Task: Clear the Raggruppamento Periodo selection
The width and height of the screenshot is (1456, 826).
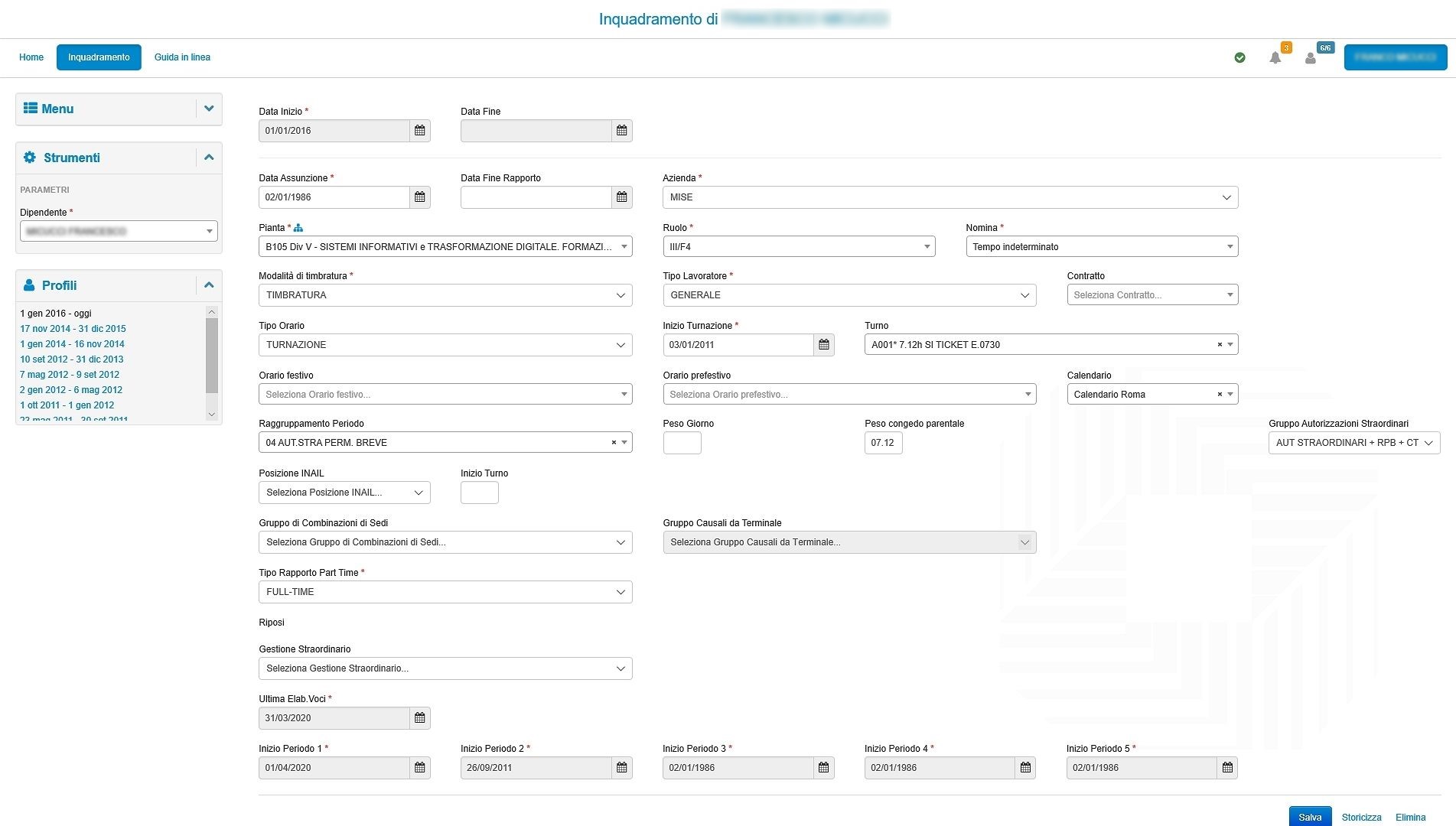Action: 614,443
